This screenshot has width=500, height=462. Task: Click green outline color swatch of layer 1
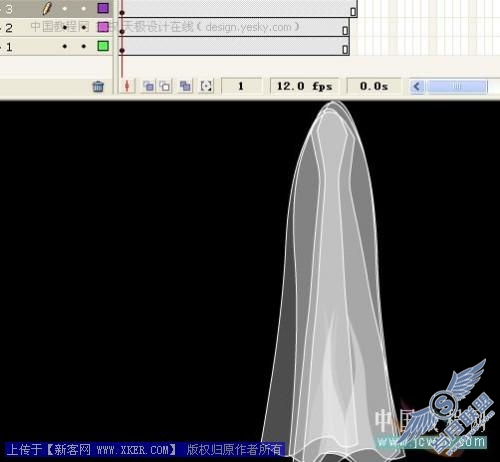[x=103, y=46]
